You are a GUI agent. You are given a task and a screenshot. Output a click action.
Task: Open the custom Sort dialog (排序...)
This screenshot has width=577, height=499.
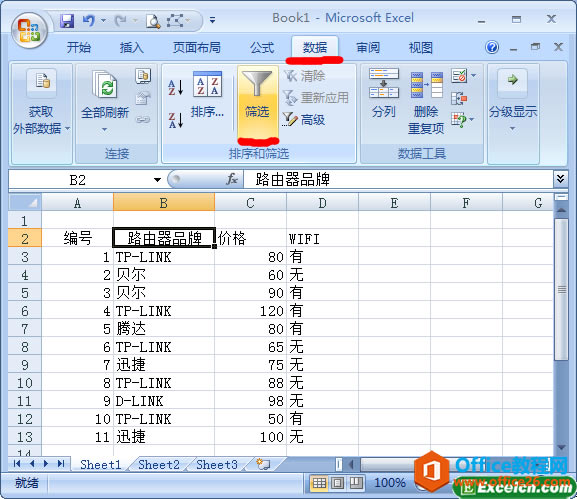coord(208,94)
